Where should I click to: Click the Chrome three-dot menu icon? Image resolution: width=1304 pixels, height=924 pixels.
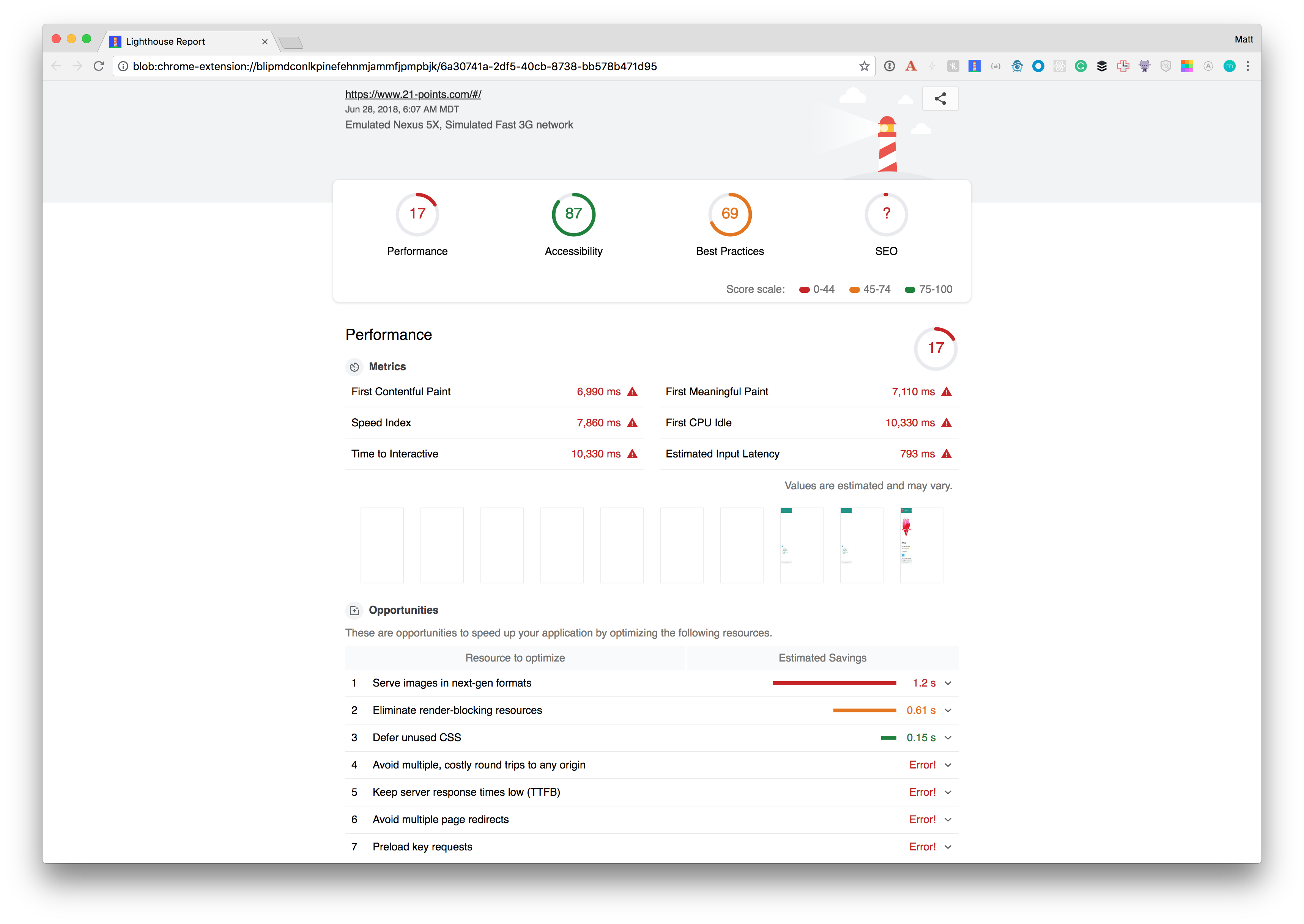click(1248, 66)
